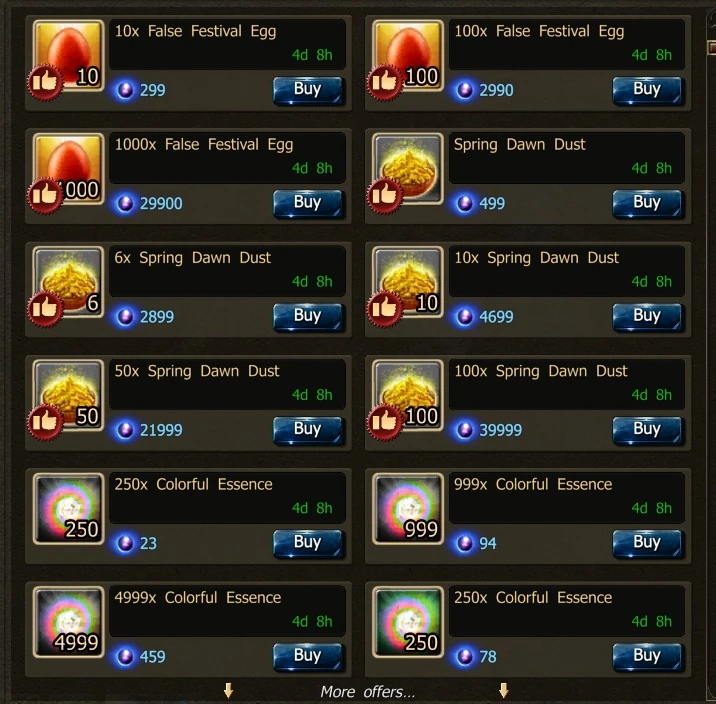Buy Spring Dawn Dust priced at 499

pos(647,203)
